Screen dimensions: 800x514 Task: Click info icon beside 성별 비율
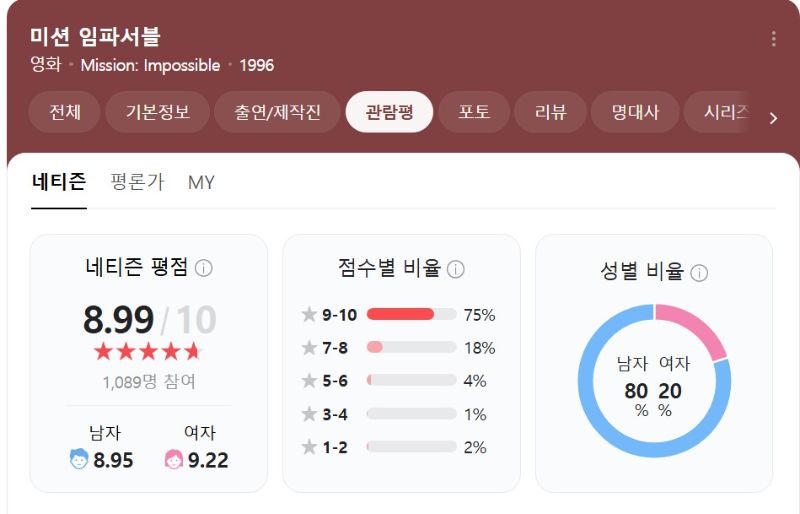pyautogui.click(x=699, y=273)
